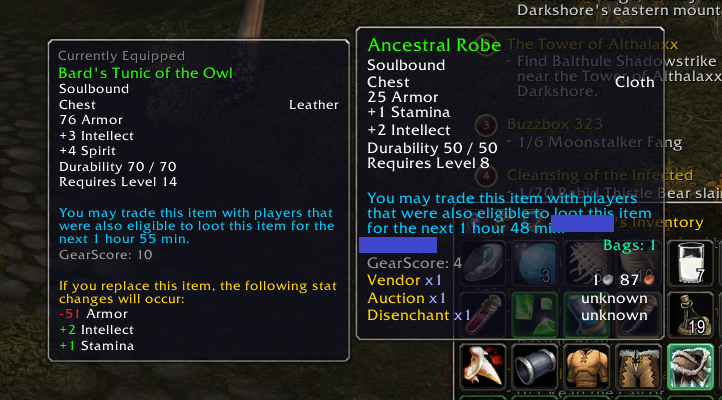This screenshot has height=400, width=722.
Task: Select the green bottle in sack stack of 19
Action: (x=690, y=315)
